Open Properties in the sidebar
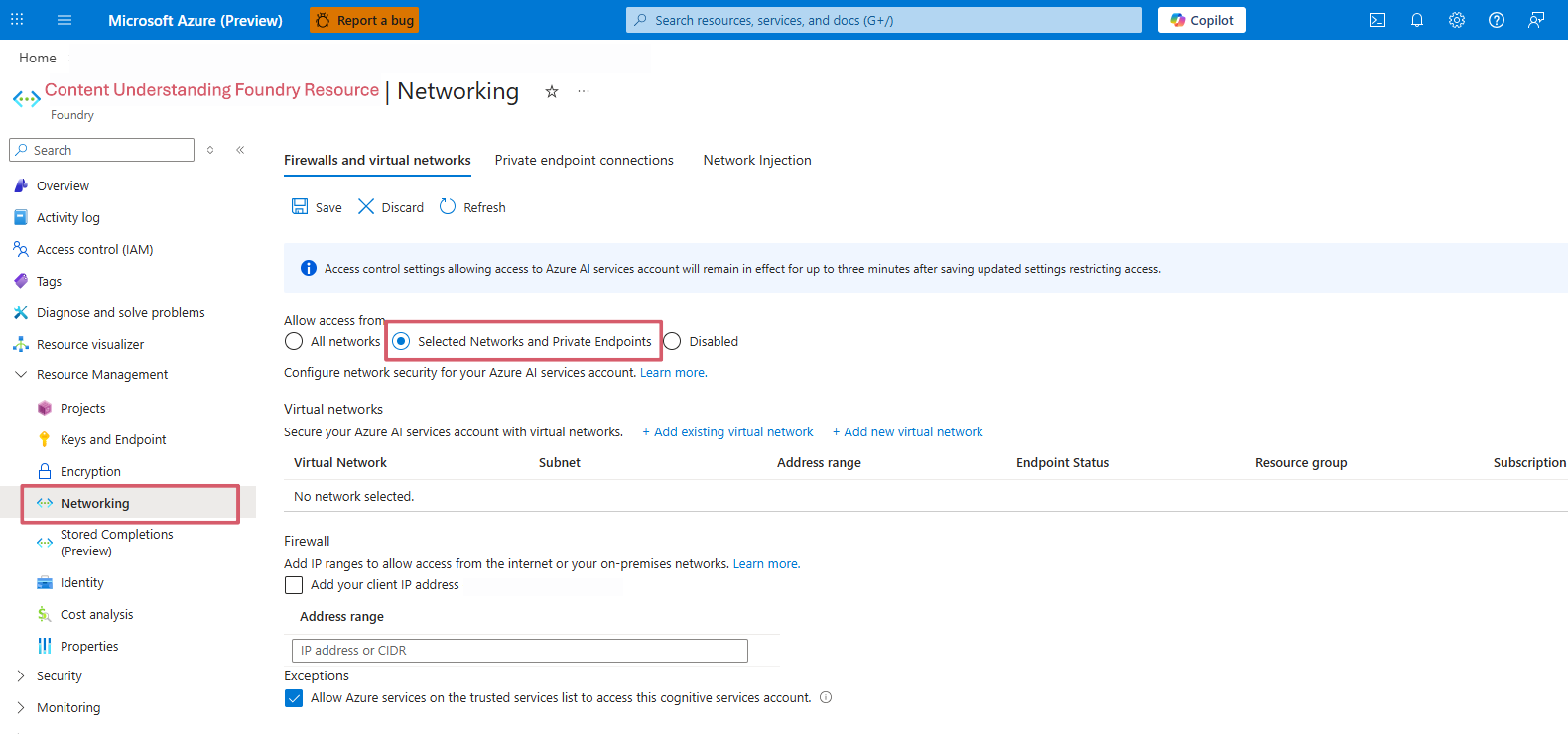 coord(88,646)
